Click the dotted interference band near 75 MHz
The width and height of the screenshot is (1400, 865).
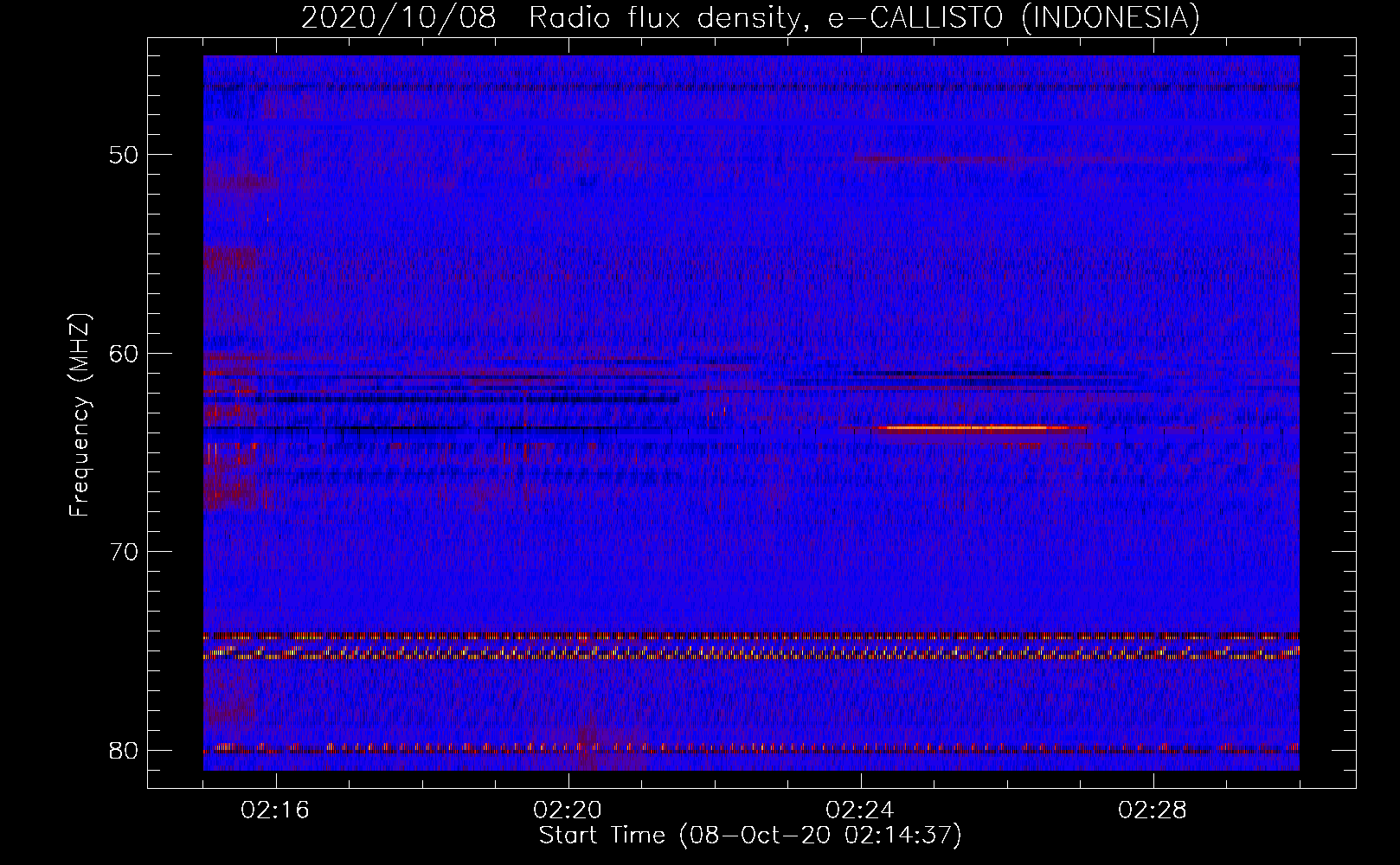pyautogui.click(x=751, y=653)
